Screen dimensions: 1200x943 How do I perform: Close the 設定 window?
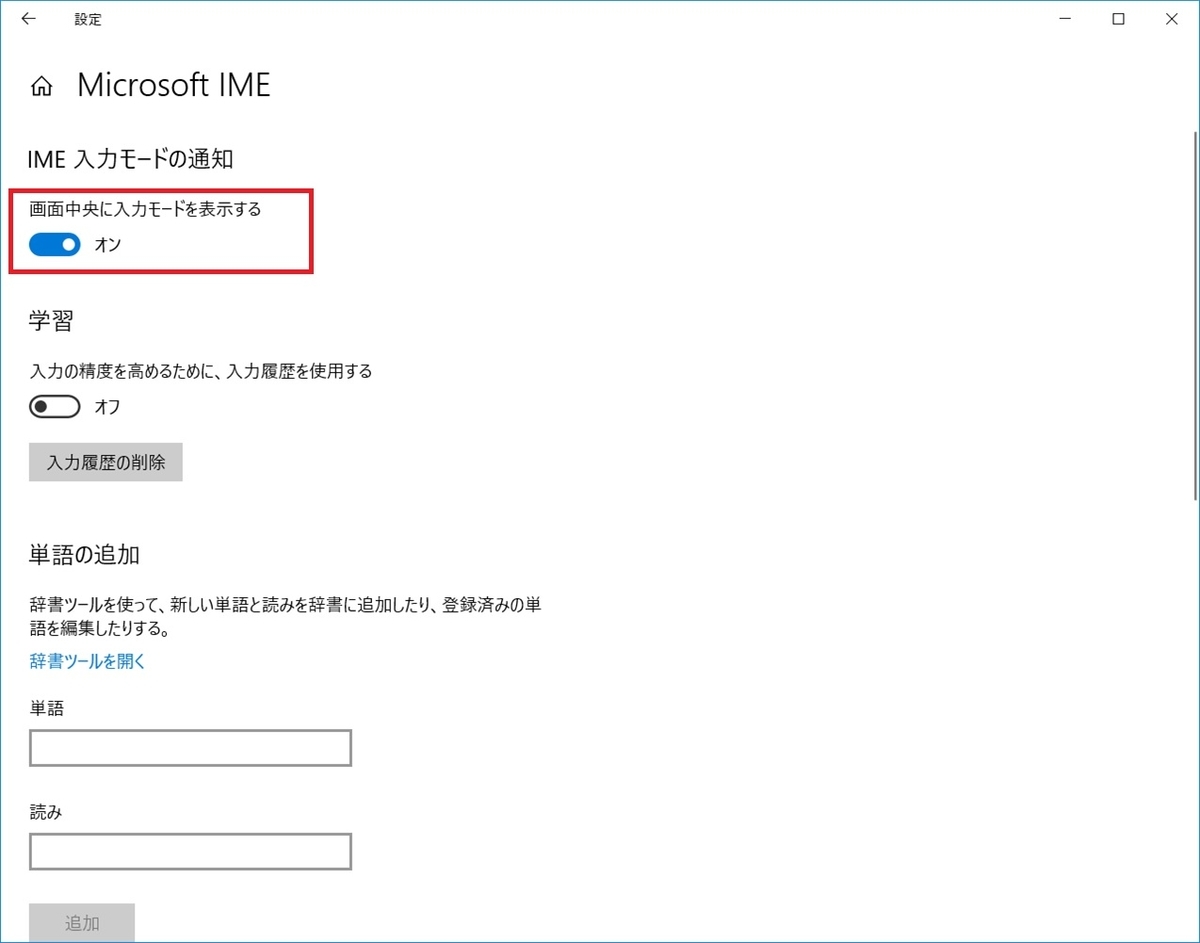pyautogui.click(x=1172, y=19)
